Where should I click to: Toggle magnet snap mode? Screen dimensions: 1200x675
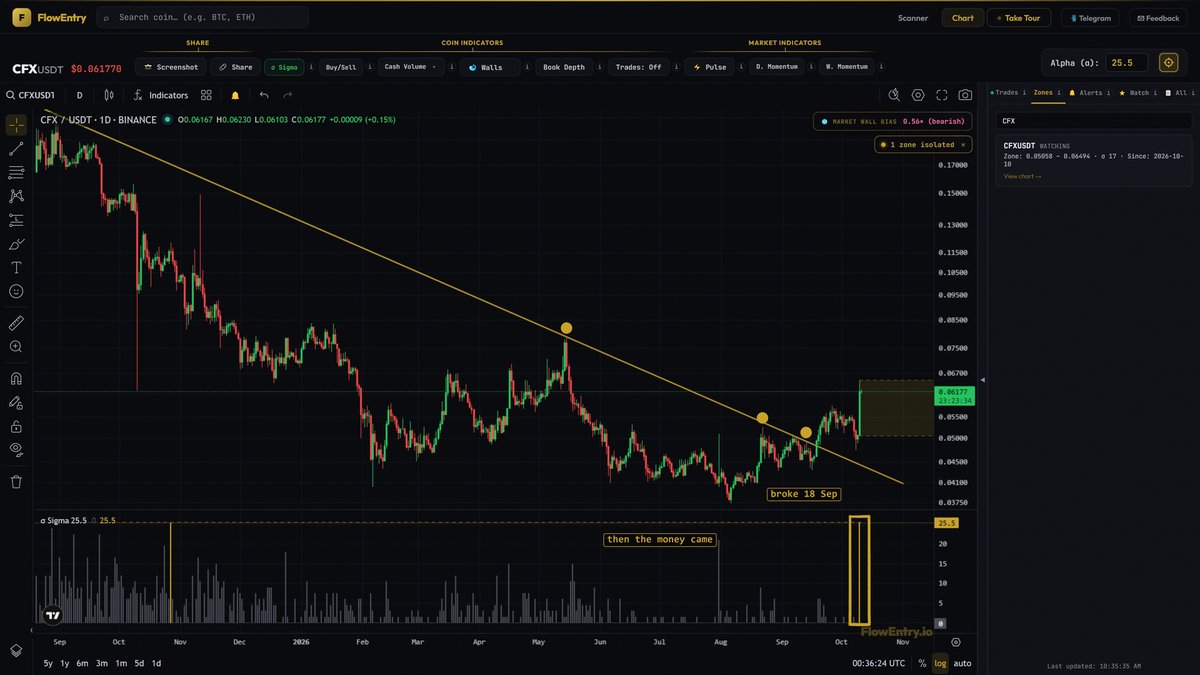click(16, 379)
